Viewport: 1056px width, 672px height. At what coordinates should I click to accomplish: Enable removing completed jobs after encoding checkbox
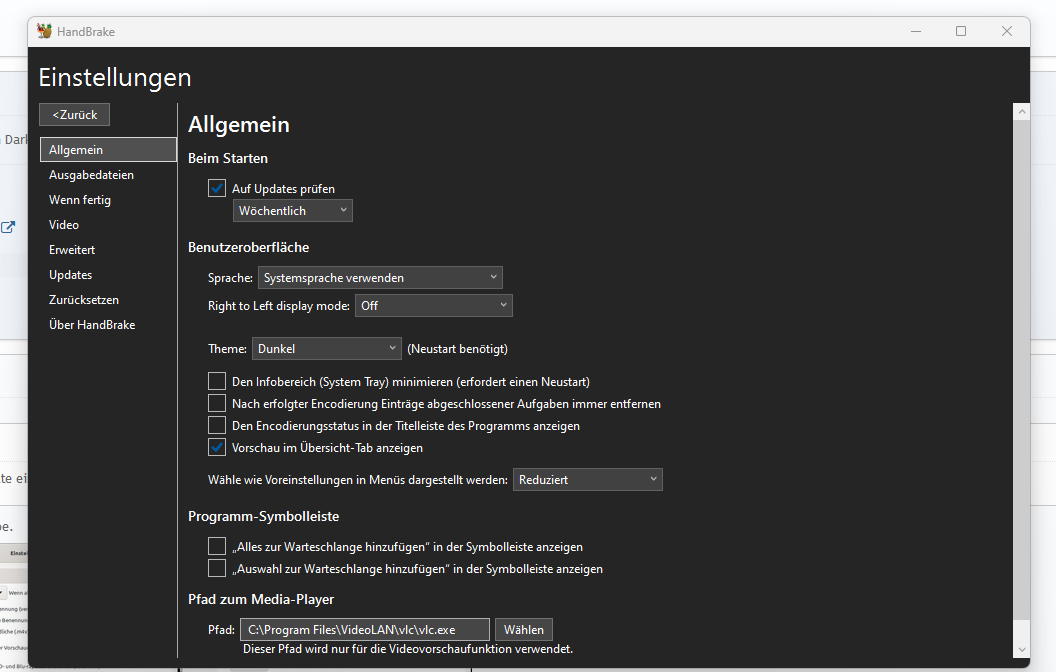[x=217, y=403]
